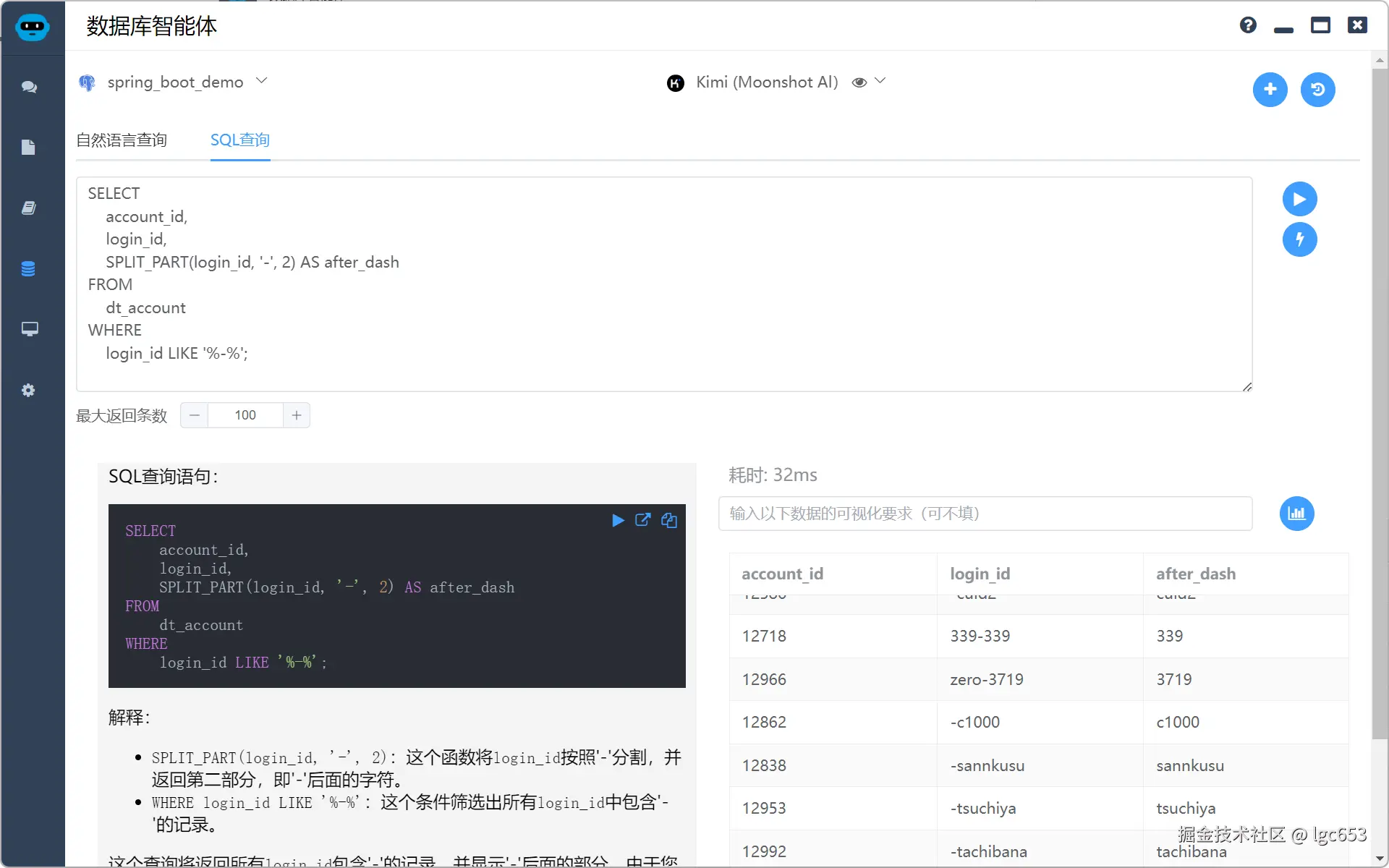This screenshot has width=1389, height=868.
Task: Click the visualization requirement input field
Action: [985, 514]
